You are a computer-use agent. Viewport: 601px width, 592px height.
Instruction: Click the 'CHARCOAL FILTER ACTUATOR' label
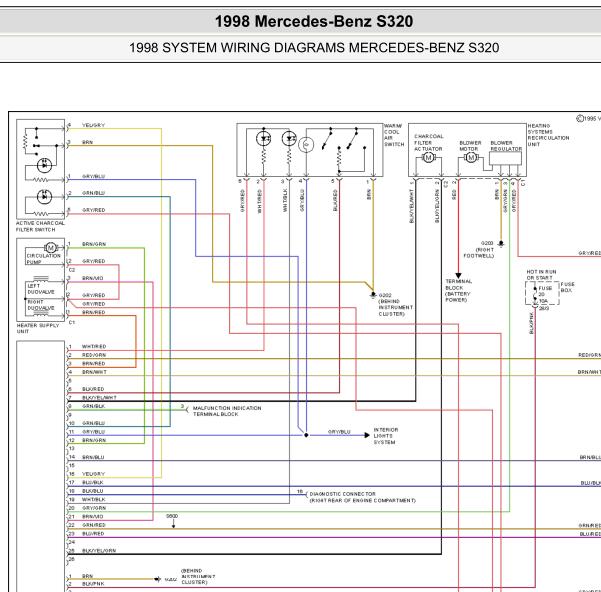click(x=429, y=143)
